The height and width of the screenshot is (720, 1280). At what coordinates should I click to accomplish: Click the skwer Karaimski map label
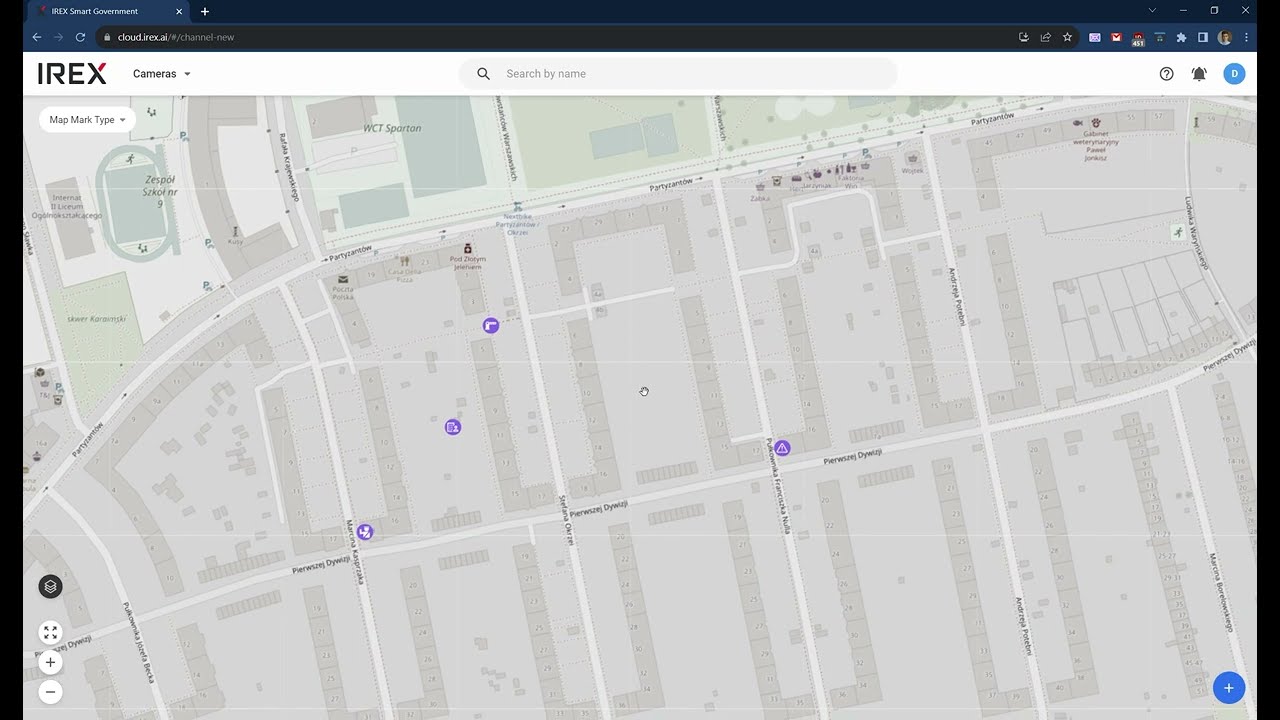click(97, 319)
